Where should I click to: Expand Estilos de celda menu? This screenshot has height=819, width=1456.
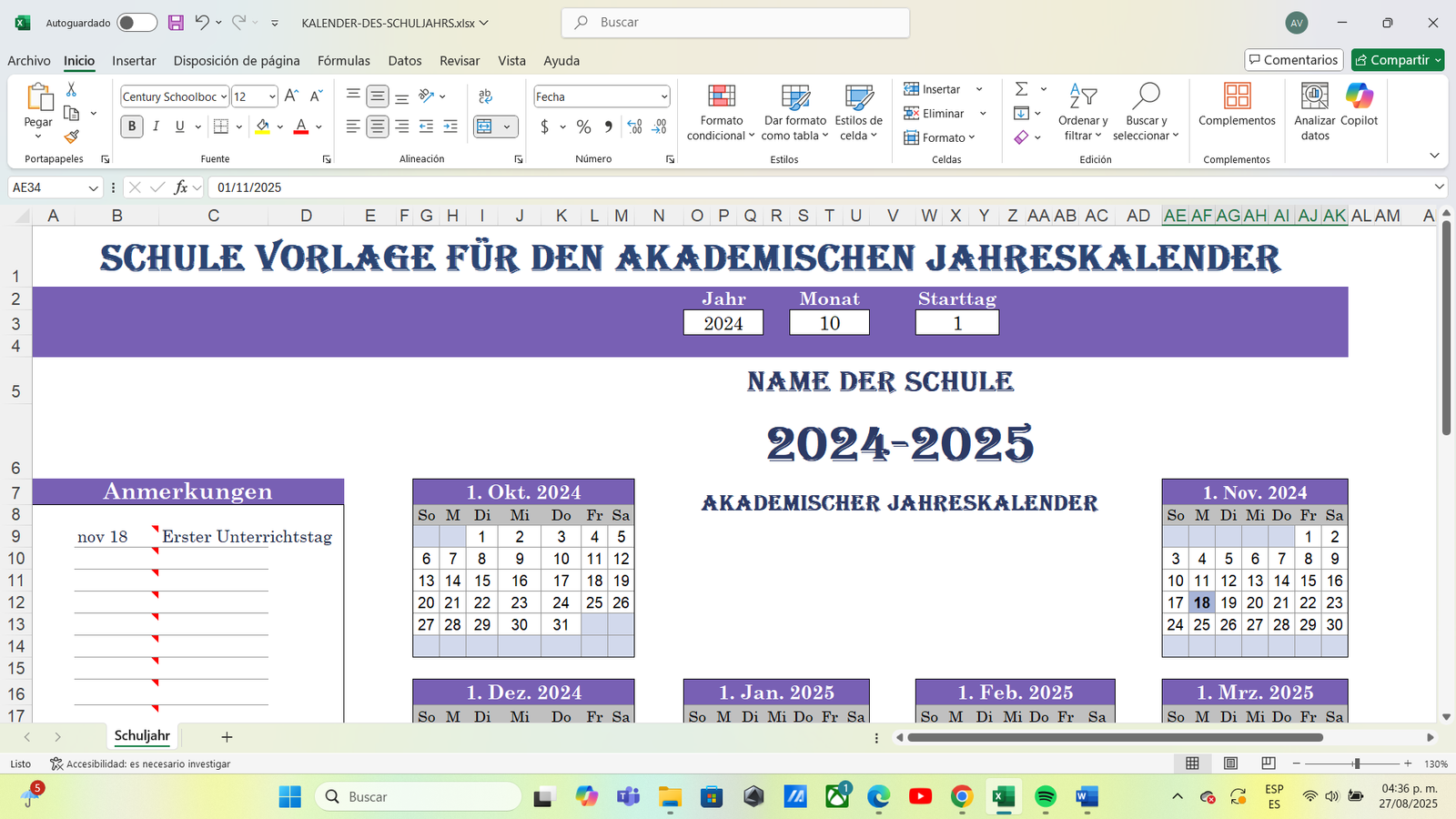tap(858, 111)
